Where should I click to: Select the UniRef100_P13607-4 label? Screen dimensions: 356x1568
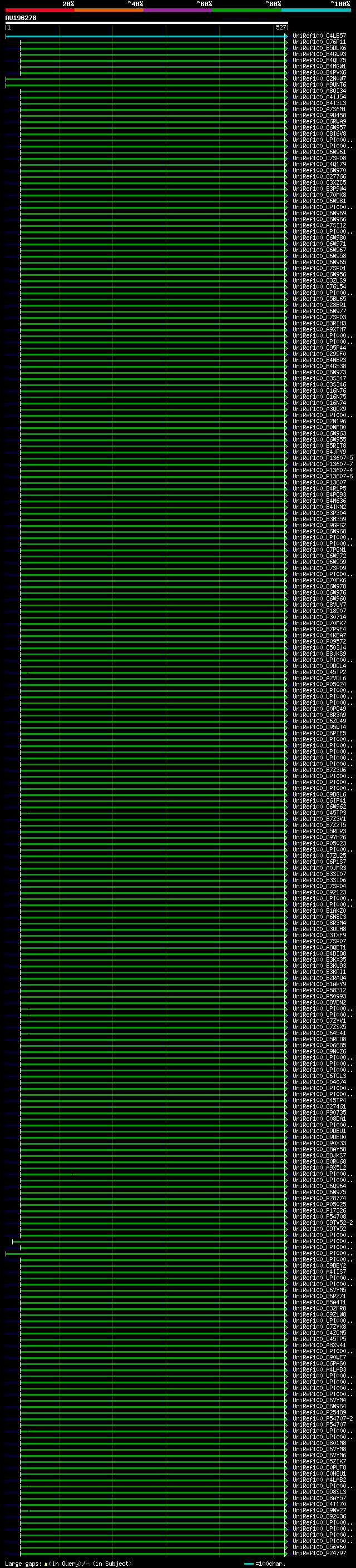[x=323, y=470]
